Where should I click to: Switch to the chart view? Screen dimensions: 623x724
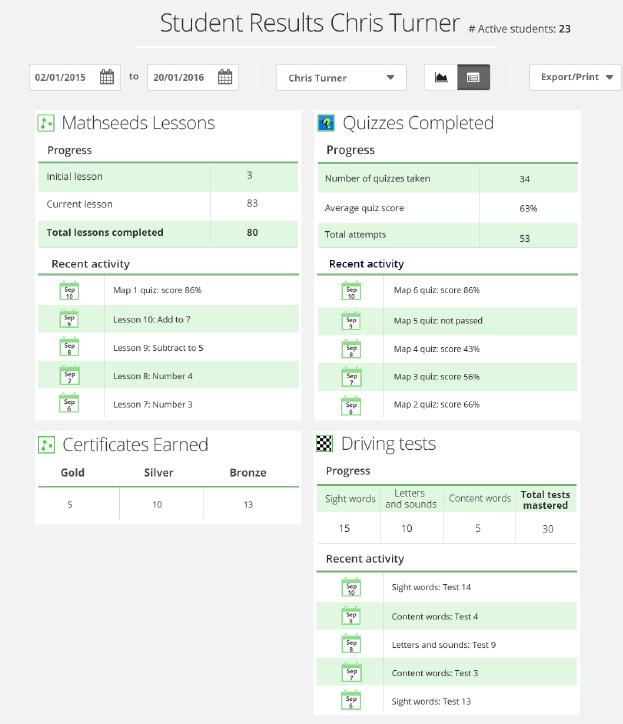coord(441,77)
